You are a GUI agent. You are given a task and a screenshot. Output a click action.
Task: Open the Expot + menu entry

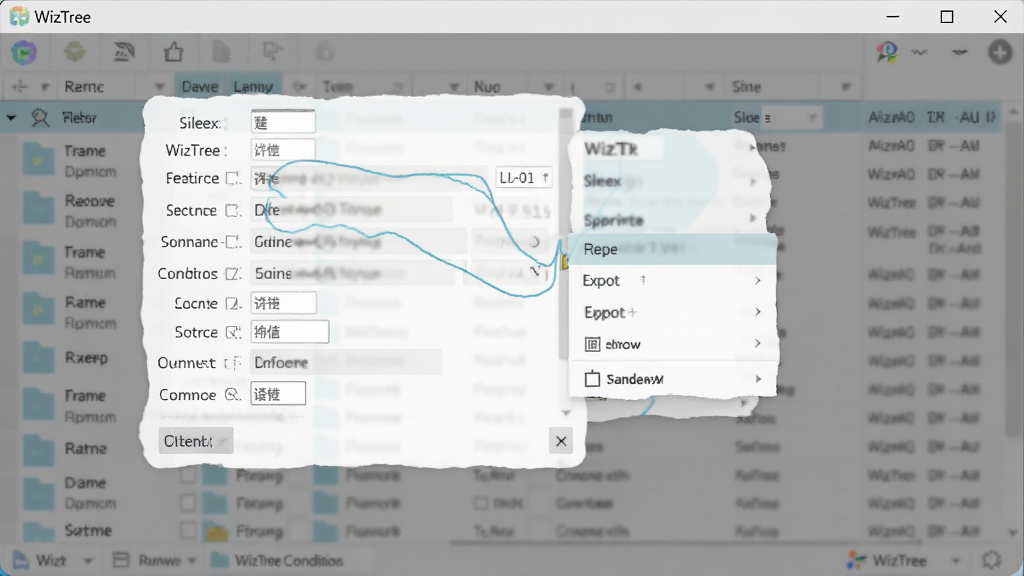tap(673, 312)
